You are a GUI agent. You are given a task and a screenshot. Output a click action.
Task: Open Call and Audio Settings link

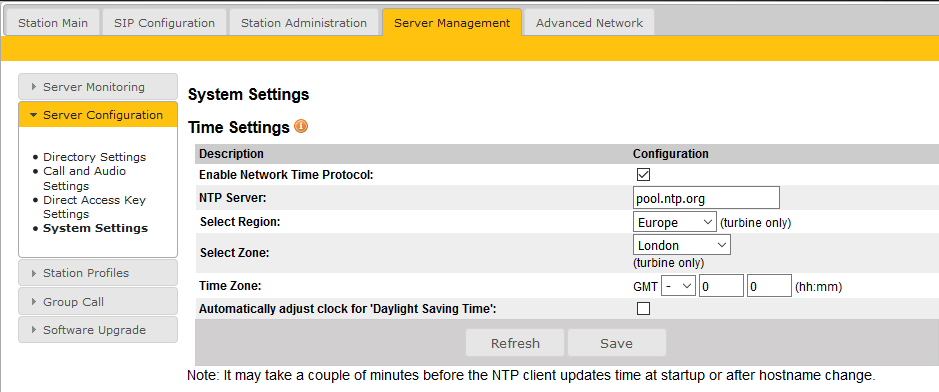(x=84, y=178)
